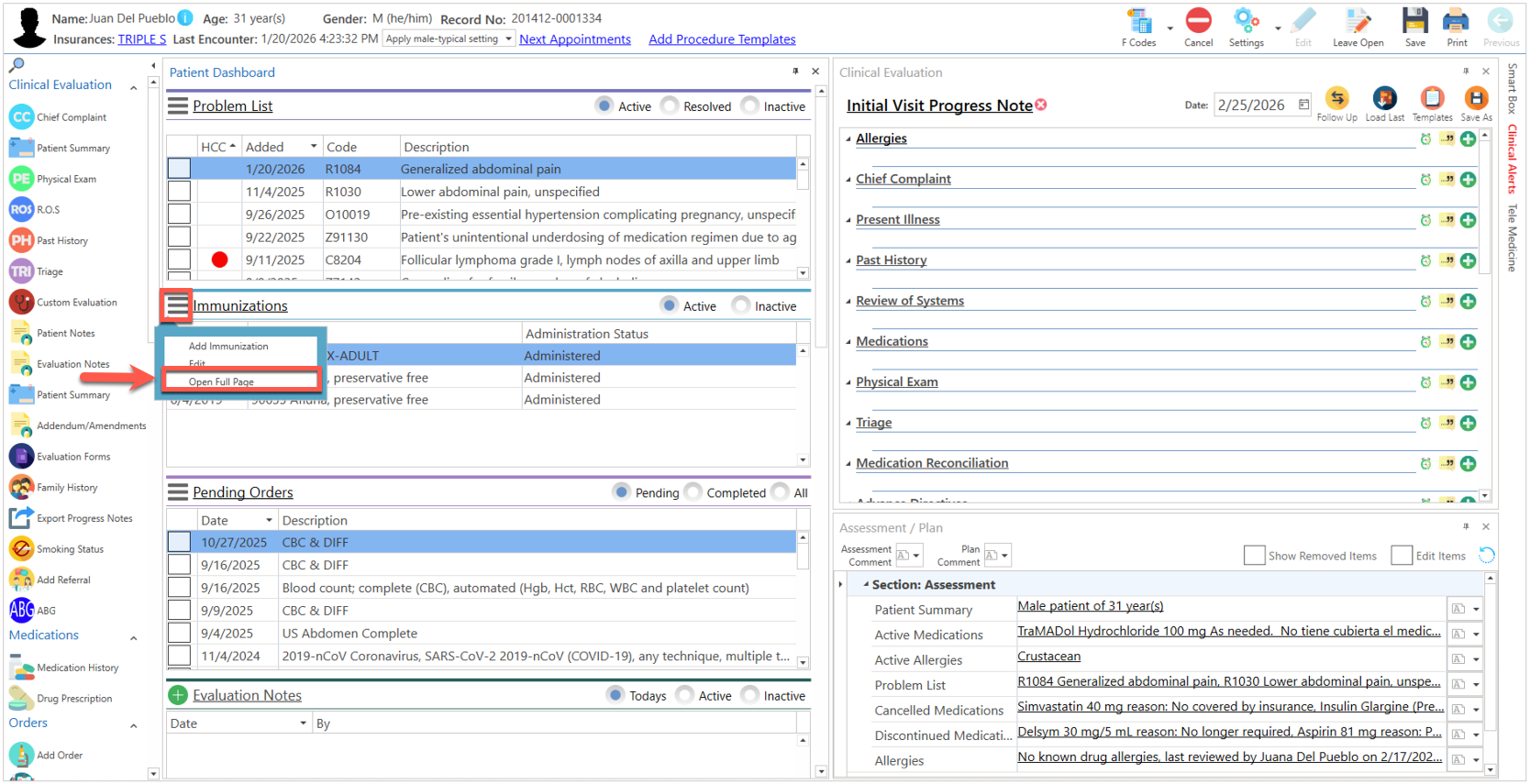
Task: Choose Add Immunization from the menu
Action: (228, 346)
